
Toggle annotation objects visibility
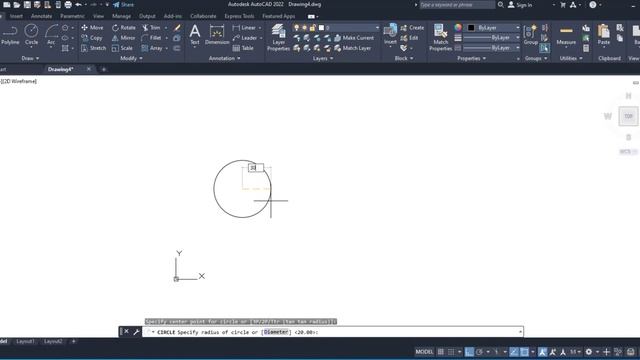coord(542,351)
